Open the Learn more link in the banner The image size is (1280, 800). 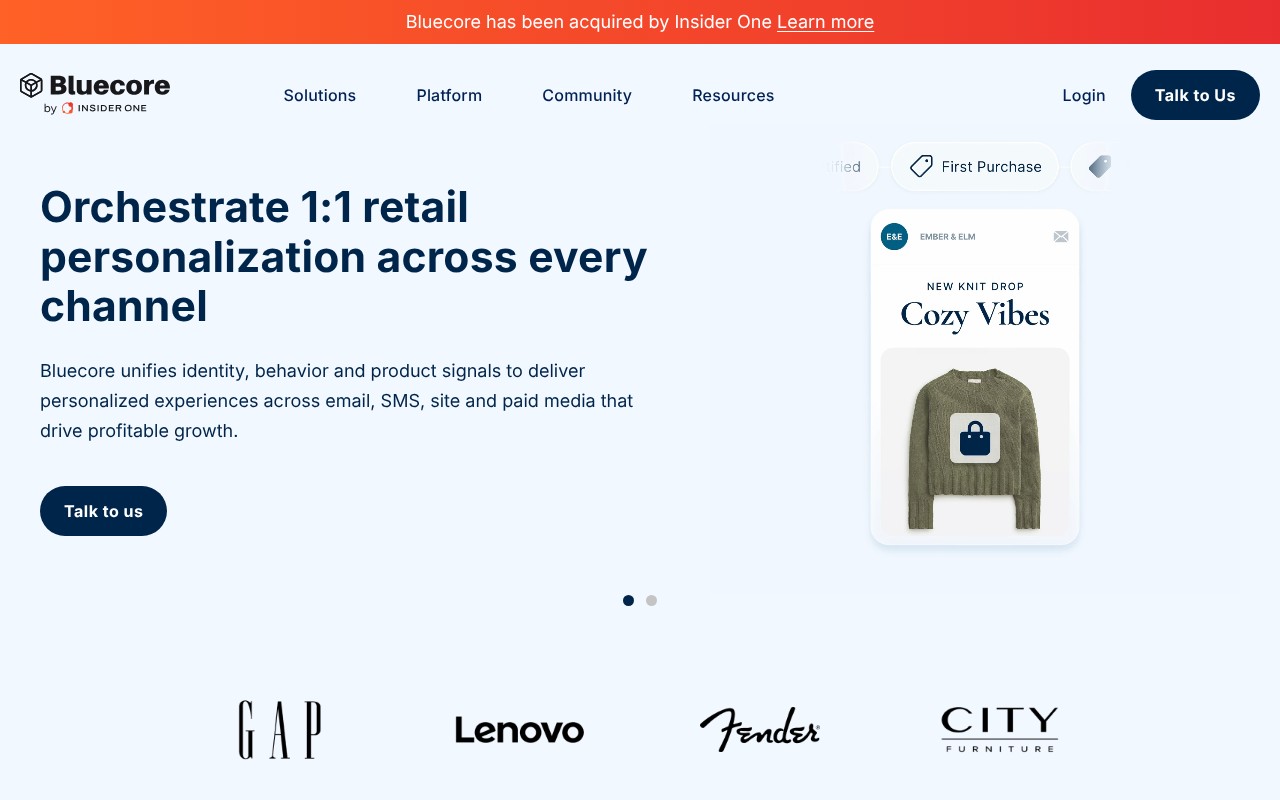coord(825,22)
